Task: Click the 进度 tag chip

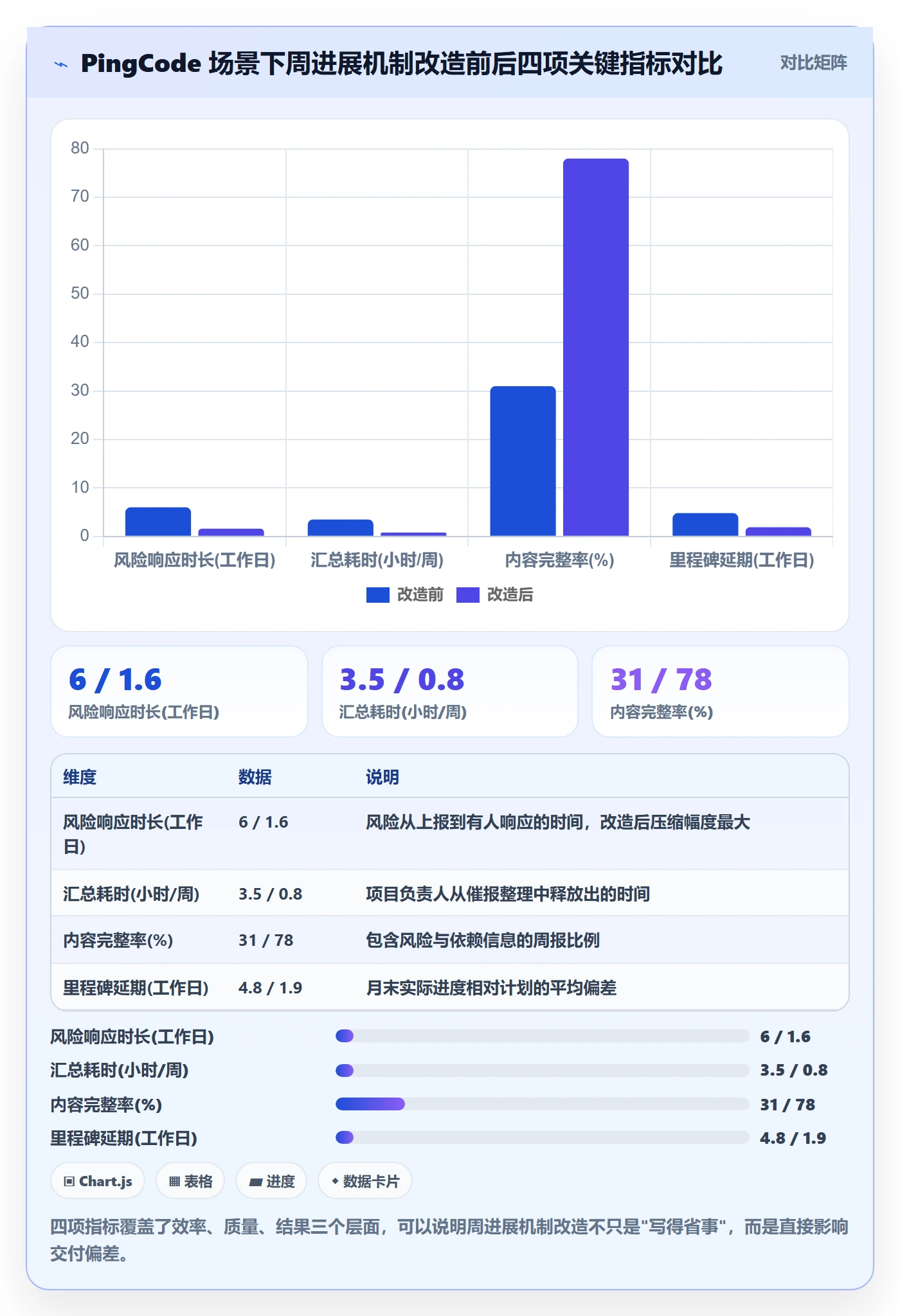Action: pos(271,1181)
